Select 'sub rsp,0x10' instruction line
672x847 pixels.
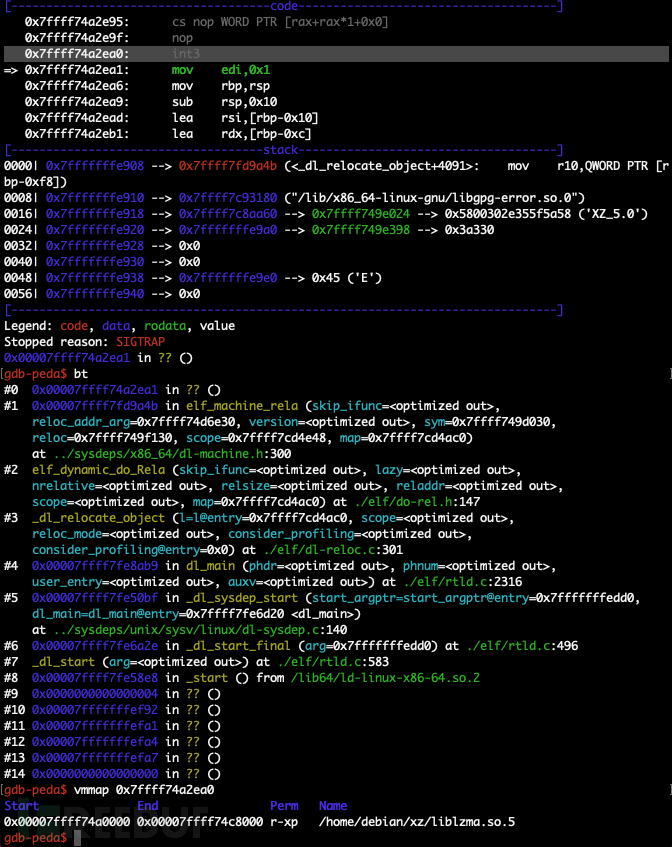(x=224, y=102)
